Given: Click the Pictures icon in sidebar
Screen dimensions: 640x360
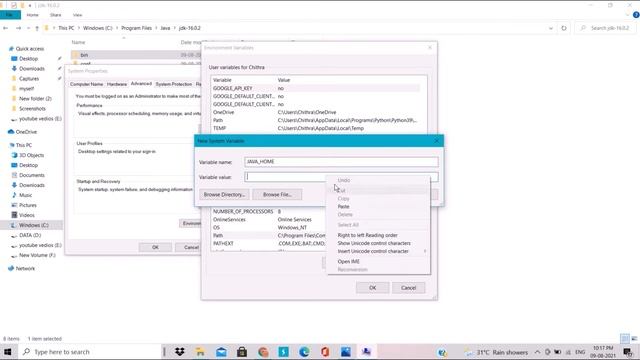Looking at the screenshot, I should tap(14, 205).
